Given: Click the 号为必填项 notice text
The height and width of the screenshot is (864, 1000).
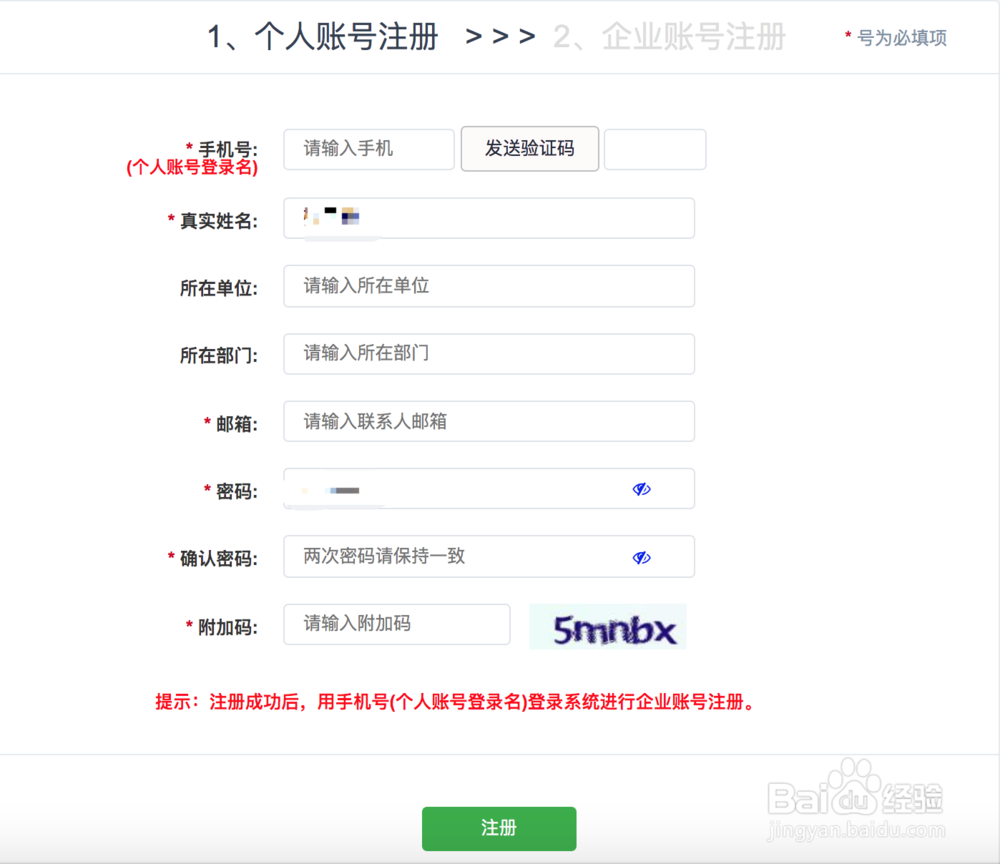Looking at the screenshot, I should (x=894, y=38).
